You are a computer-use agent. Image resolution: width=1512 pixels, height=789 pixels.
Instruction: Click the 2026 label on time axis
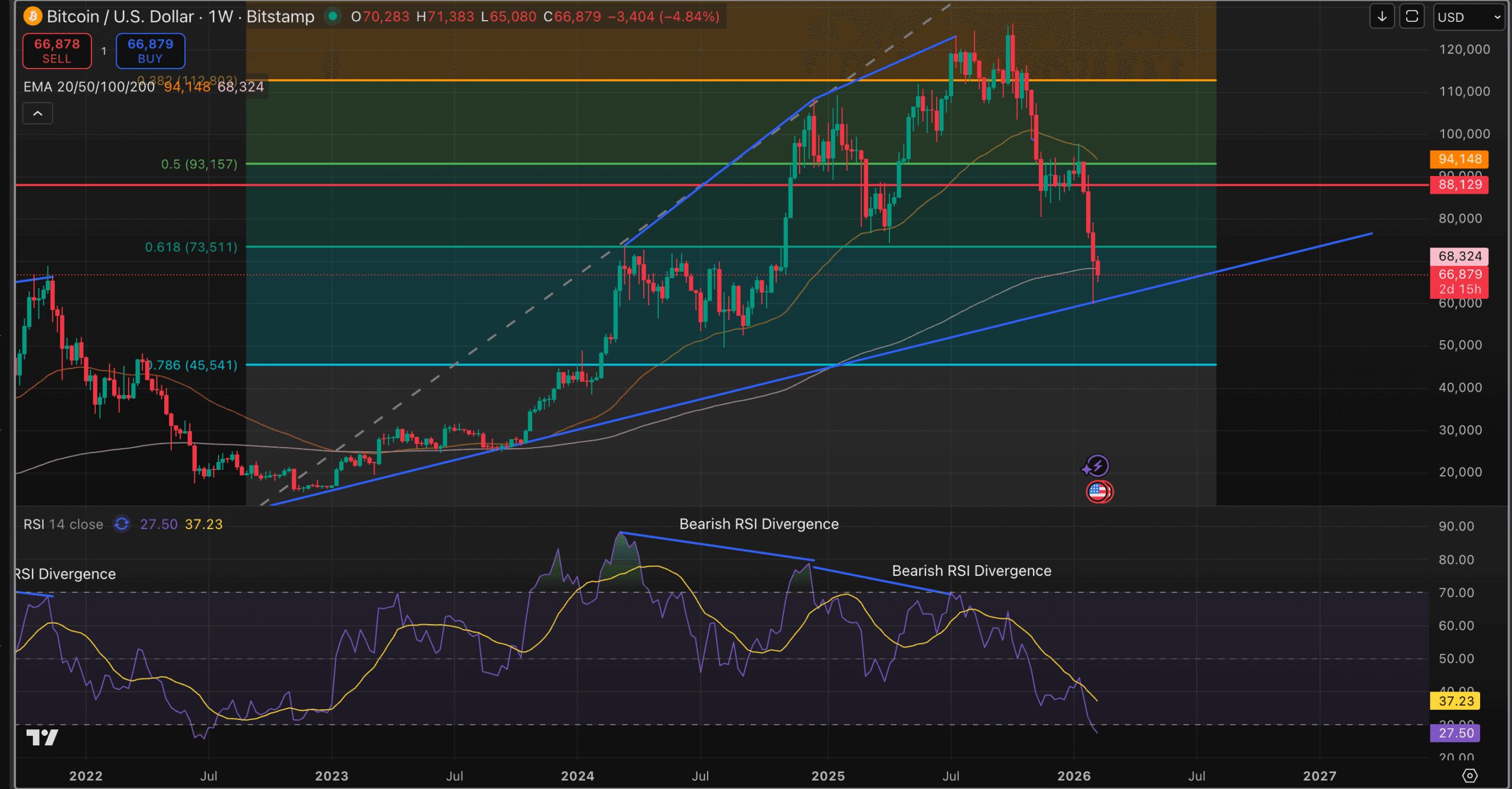[1074, 775]
